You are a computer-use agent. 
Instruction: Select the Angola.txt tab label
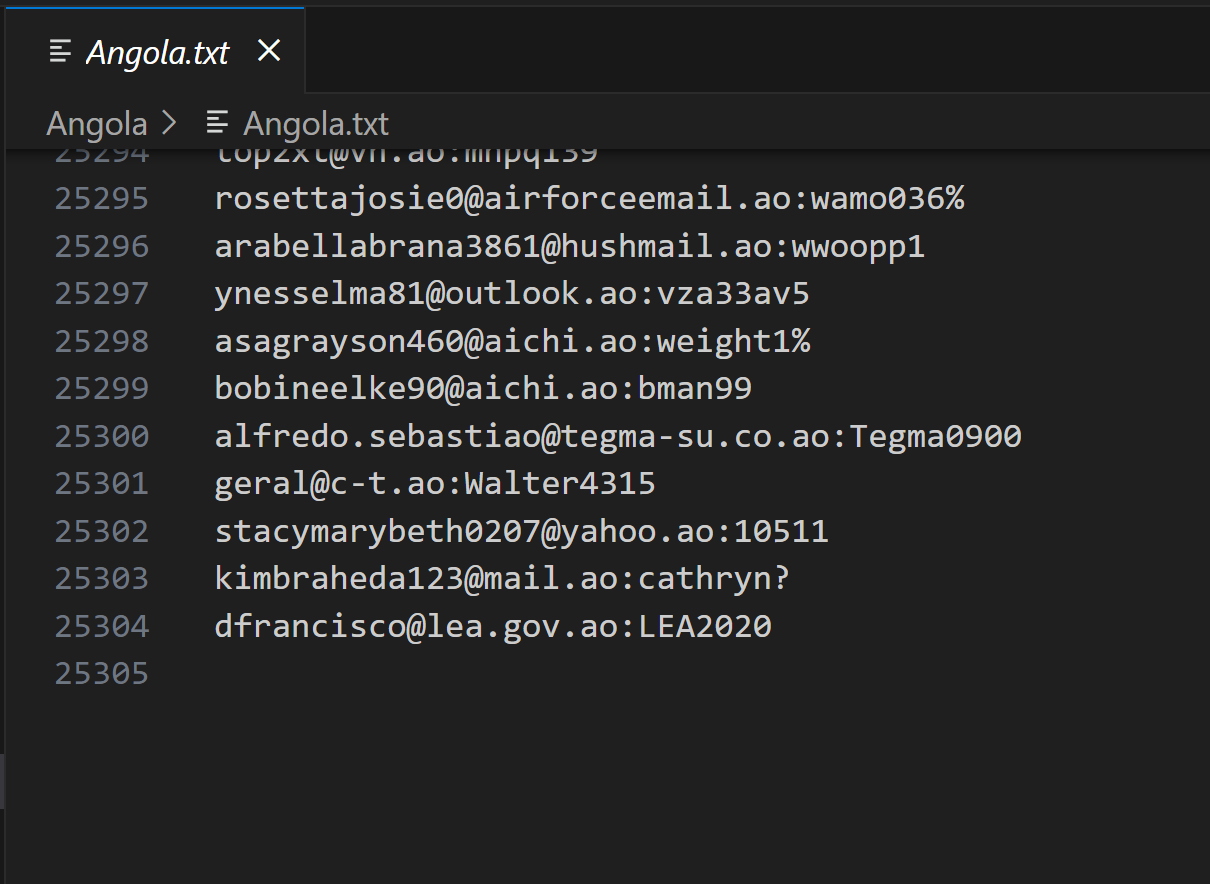click(158, 52)
